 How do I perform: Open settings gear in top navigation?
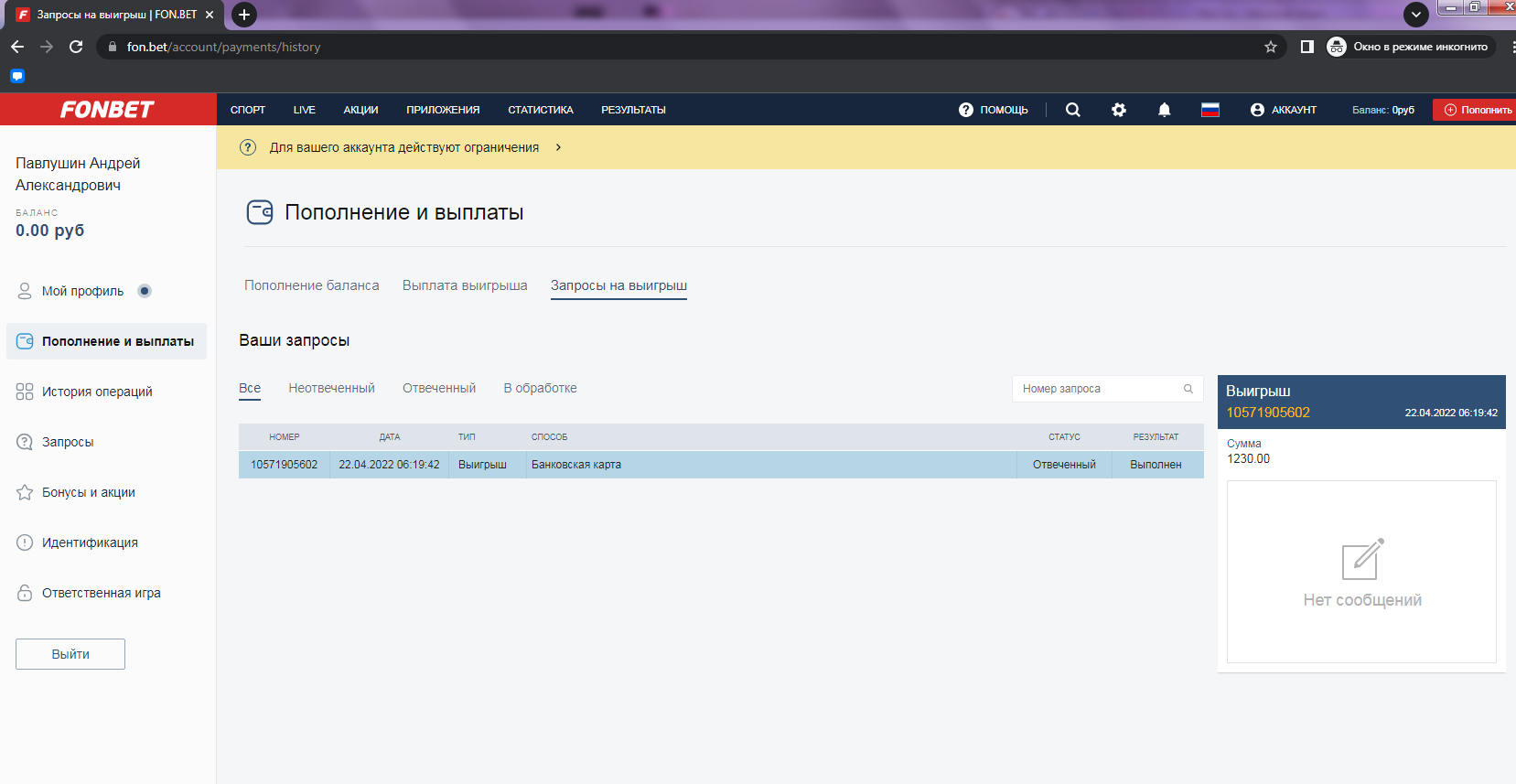pyautogui.click(x=1119, y=110)
